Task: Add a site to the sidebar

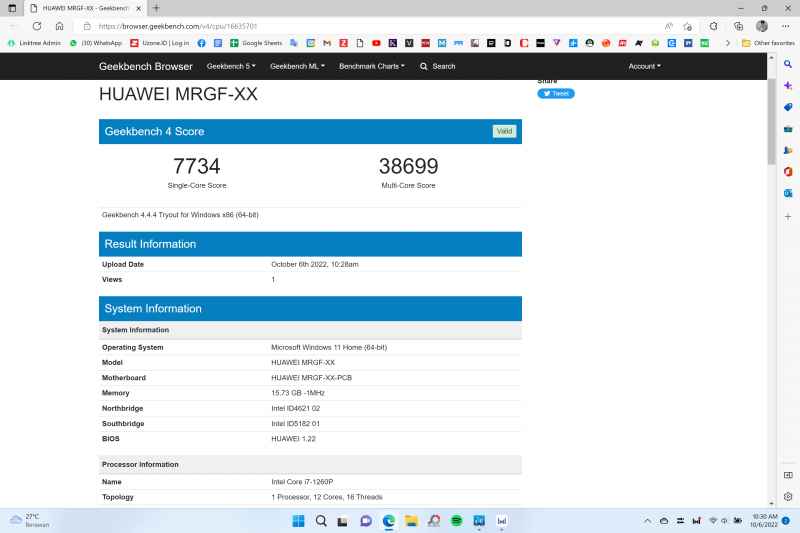Action: pyautogui.click(x=788, y=217)
